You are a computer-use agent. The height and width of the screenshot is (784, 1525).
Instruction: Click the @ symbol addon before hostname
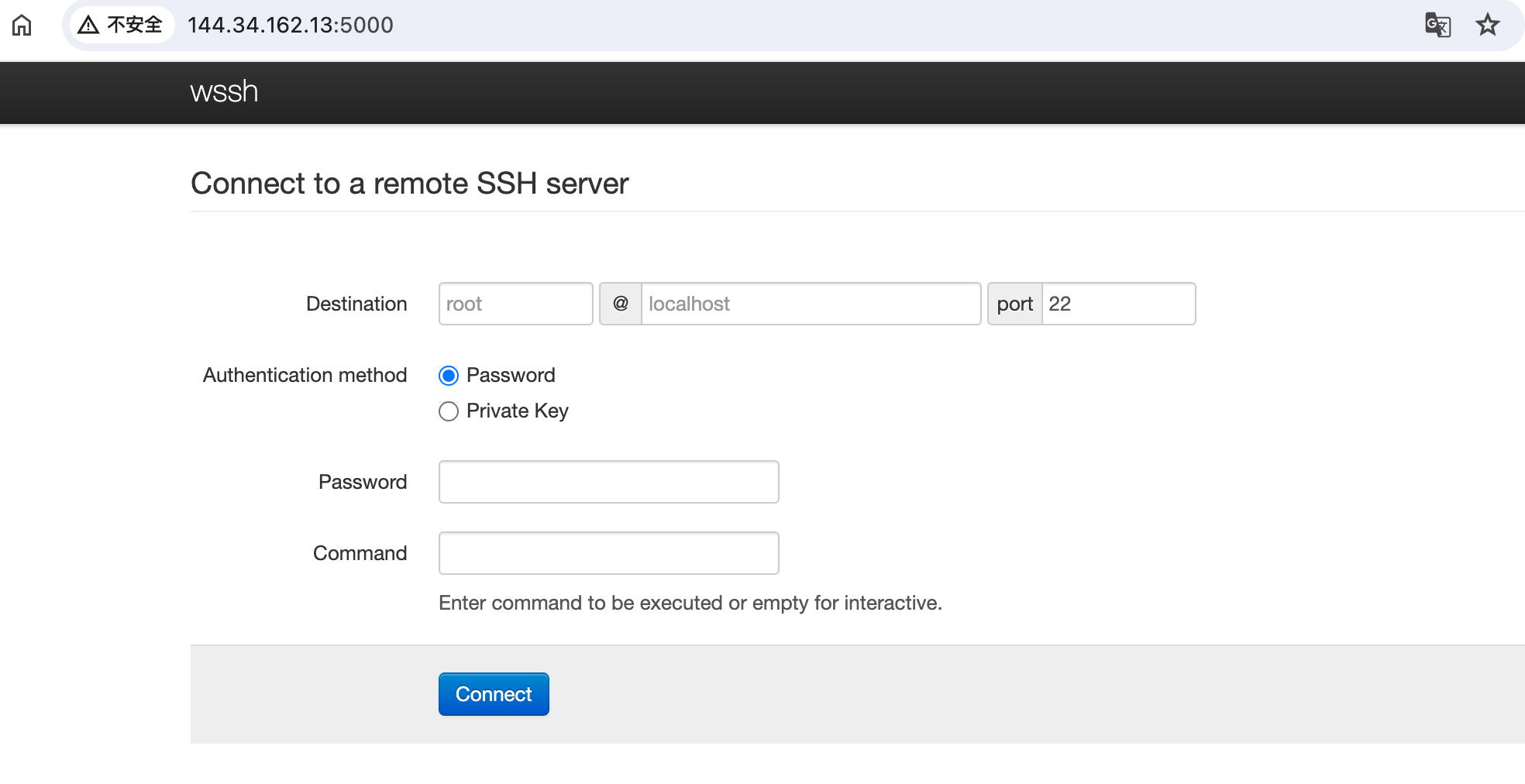(620, 304)
